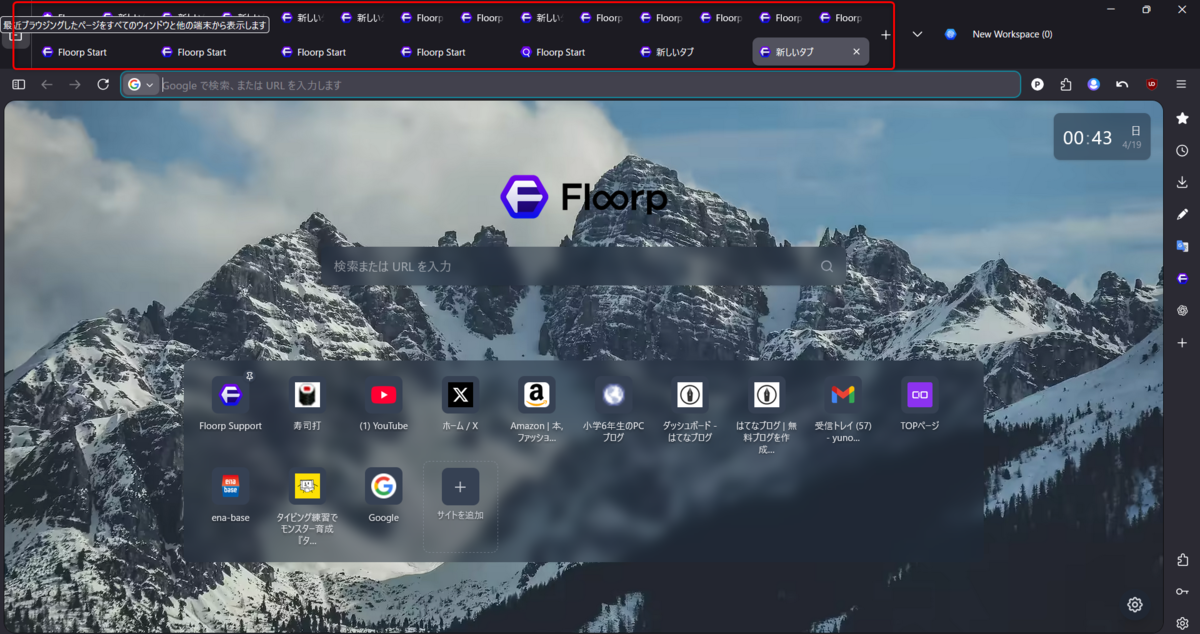Open Firefox View icon at top left
This screenshot has width=1200, height=634.
click(15, 34)
